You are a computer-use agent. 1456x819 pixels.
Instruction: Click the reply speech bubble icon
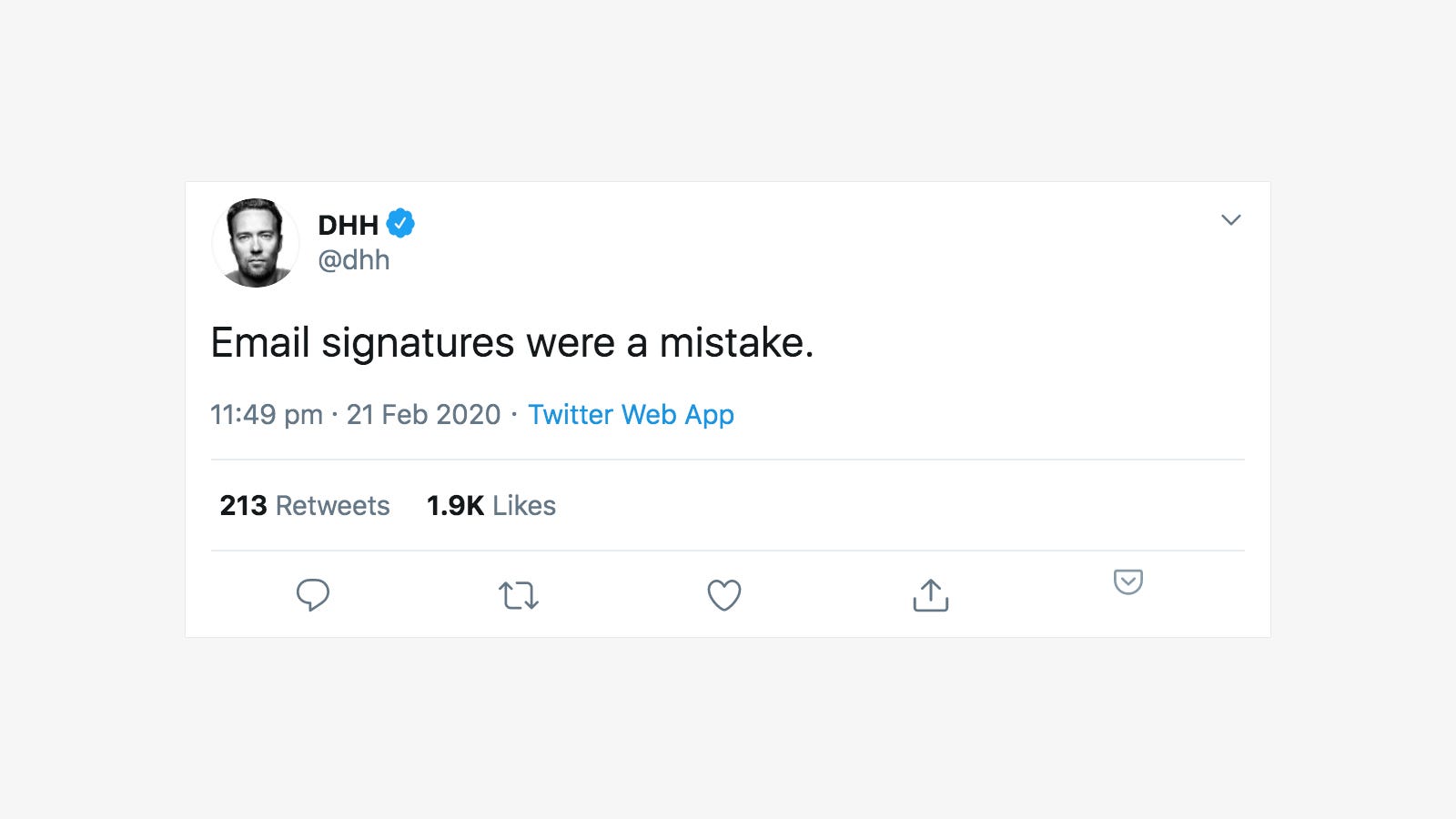point(312,595)
